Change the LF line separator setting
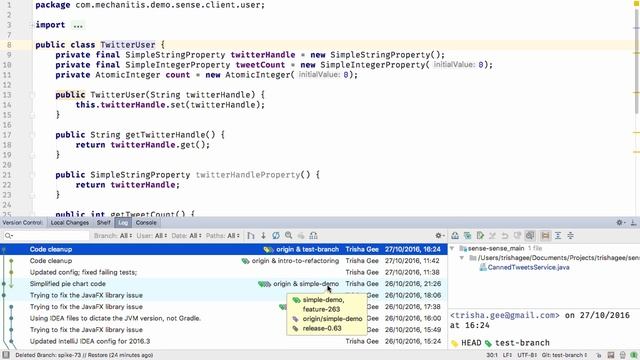The width and height of the screenshot is (640, 360). click(507, 355)
